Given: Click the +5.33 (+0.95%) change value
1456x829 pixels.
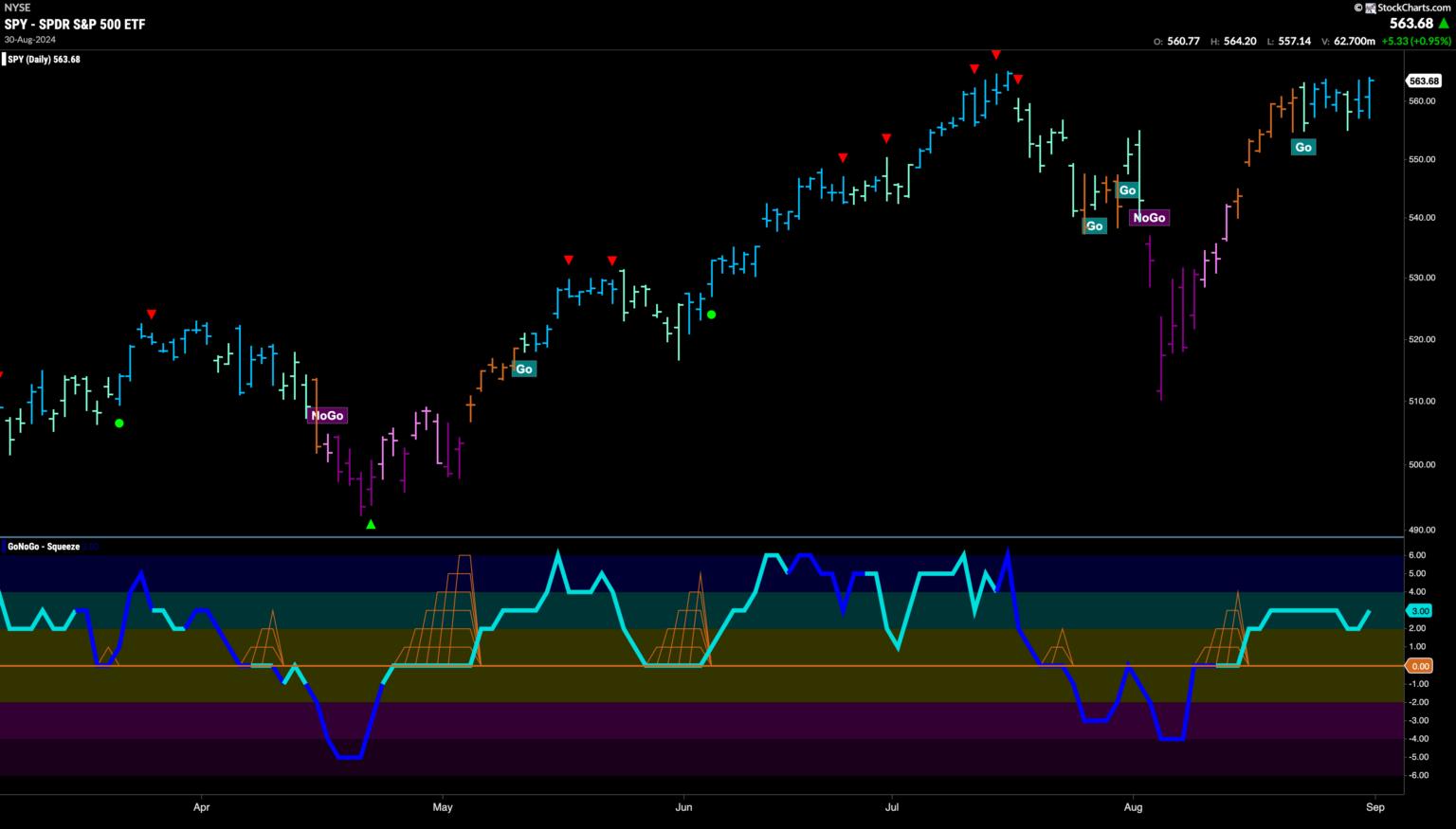Looking at the screenshot, I should pos(1415,41).
